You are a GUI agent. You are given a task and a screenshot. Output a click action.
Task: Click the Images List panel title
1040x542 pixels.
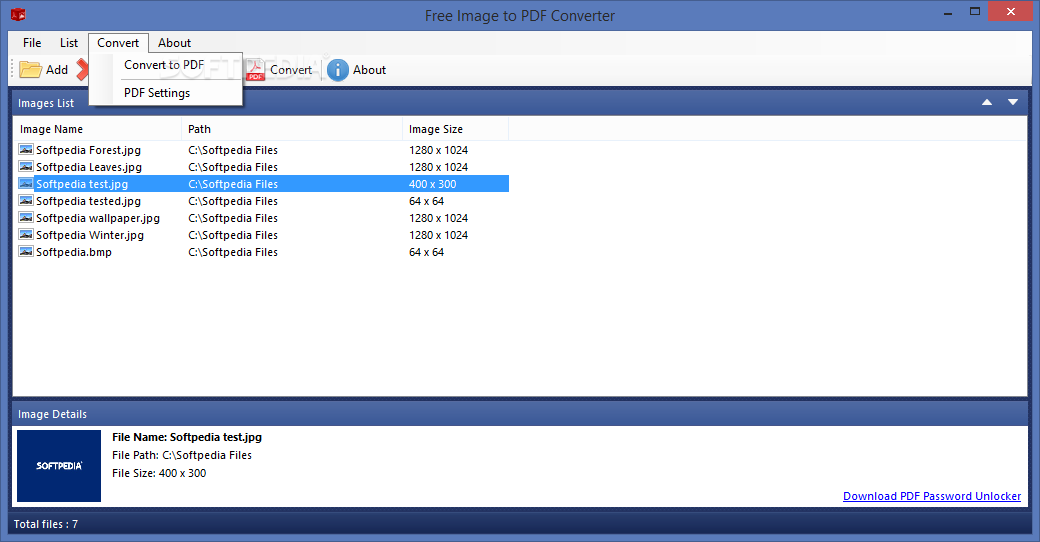[x=46, y=103]
